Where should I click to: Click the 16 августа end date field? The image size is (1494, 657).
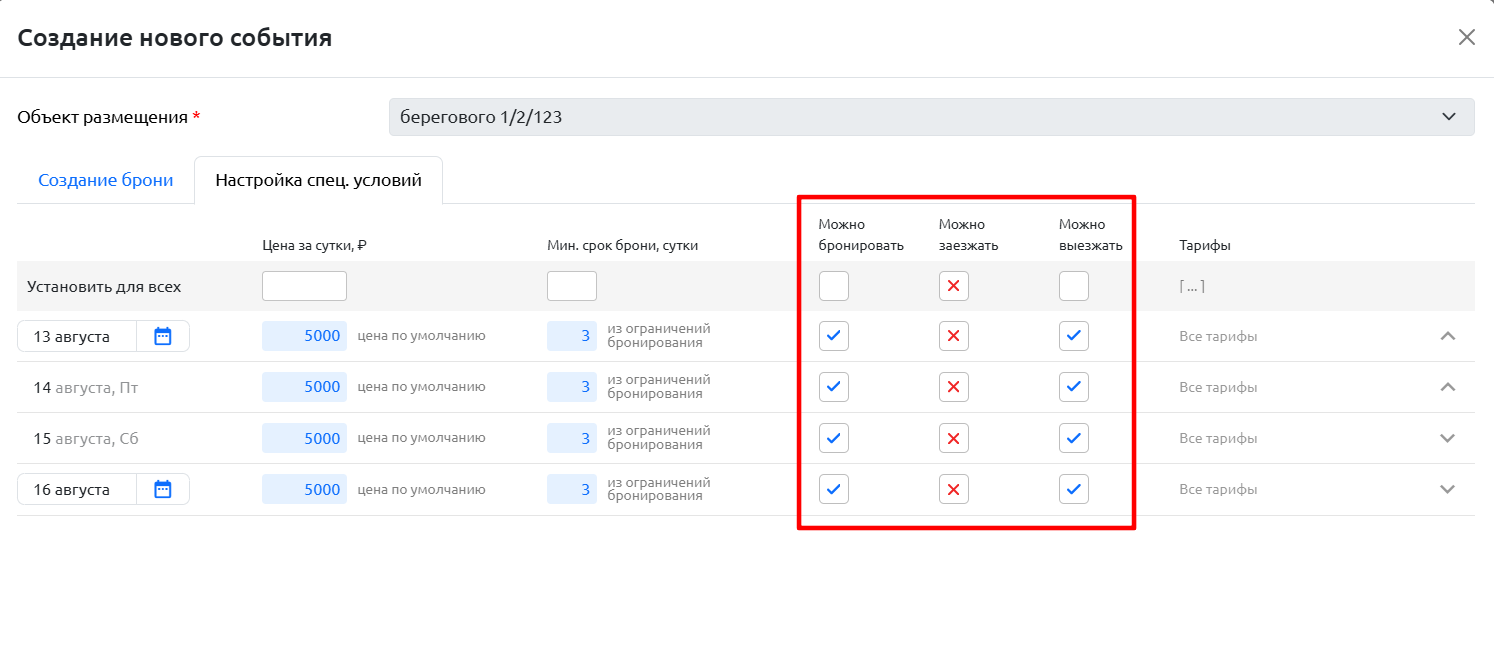click(x=77, y=489)
